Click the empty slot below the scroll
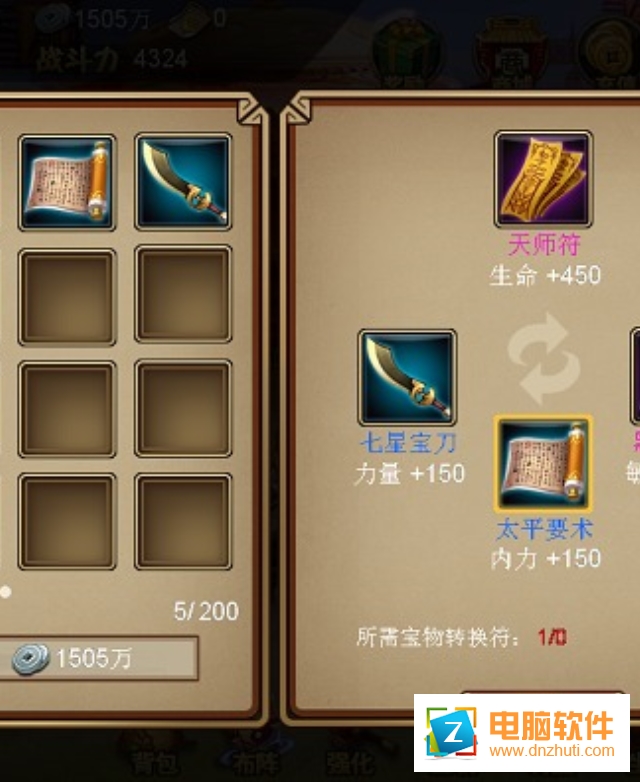The width and height of the screenshot is (640, 782). pyautogui.click(x=67, y=297)
